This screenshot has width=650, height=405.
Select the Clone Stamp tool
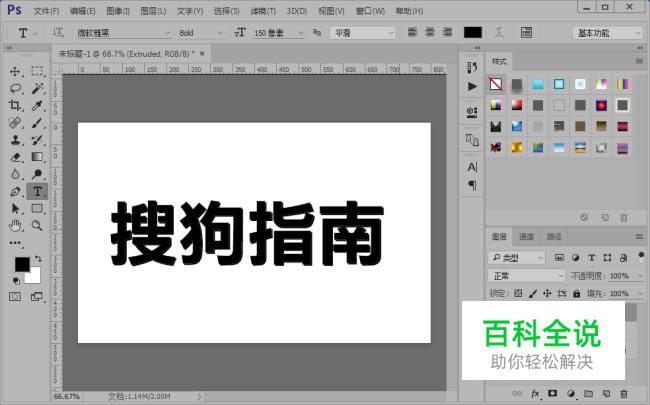[x=15, y=140]
